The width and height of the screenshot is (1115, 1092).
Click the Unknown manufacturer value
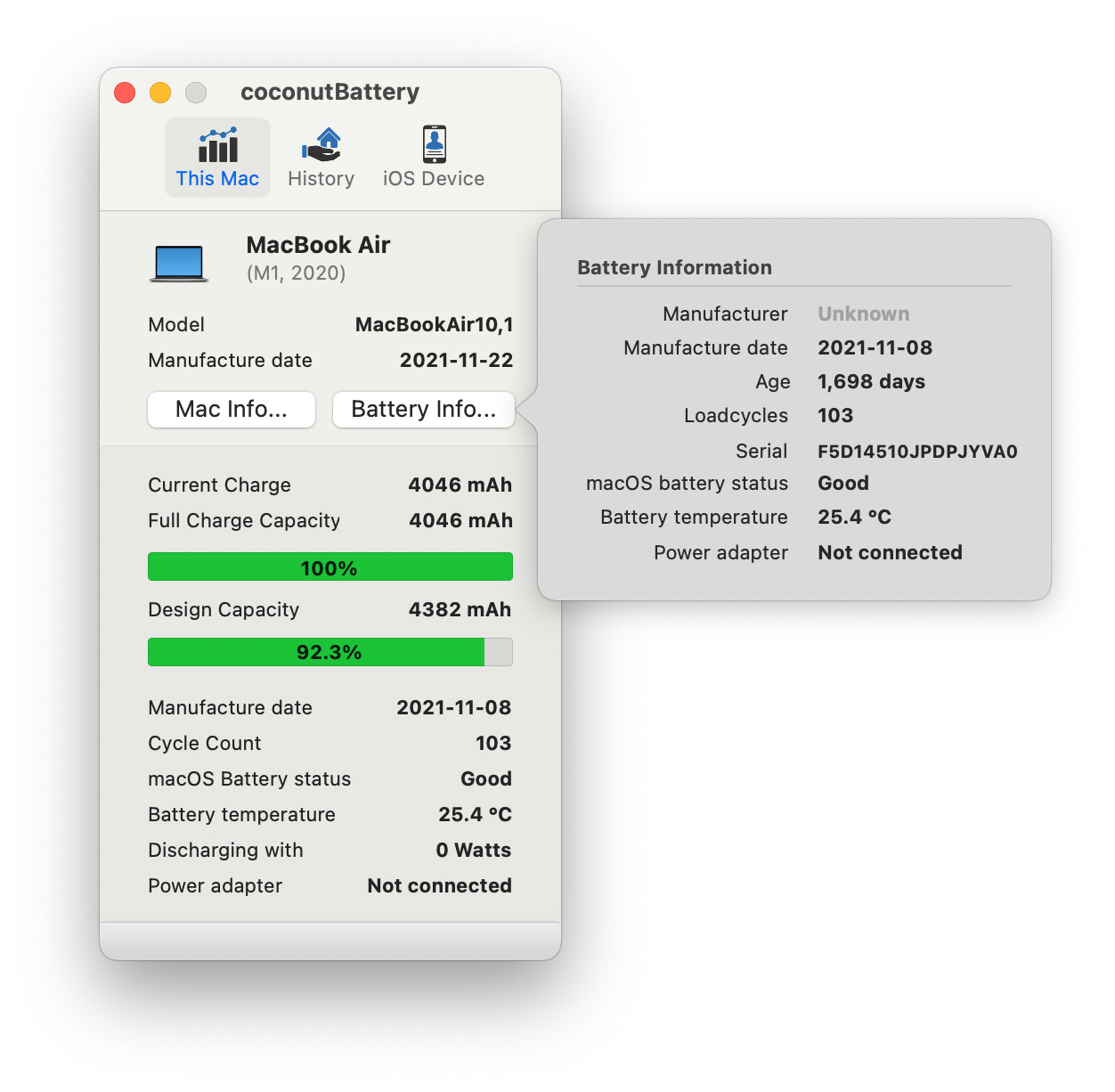point(864,314)
